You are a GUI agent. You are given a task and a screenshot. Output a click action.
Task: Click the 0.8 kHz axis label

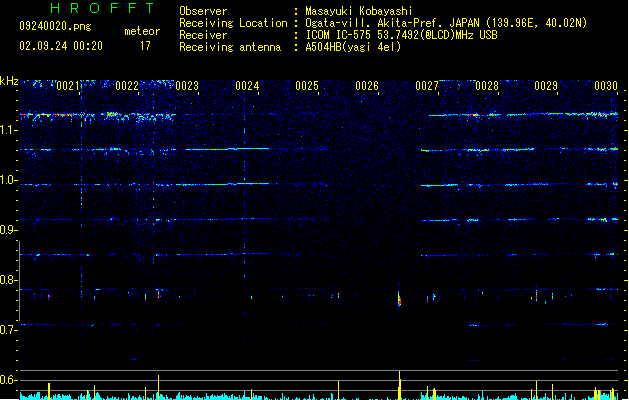(x=9, y=280)
